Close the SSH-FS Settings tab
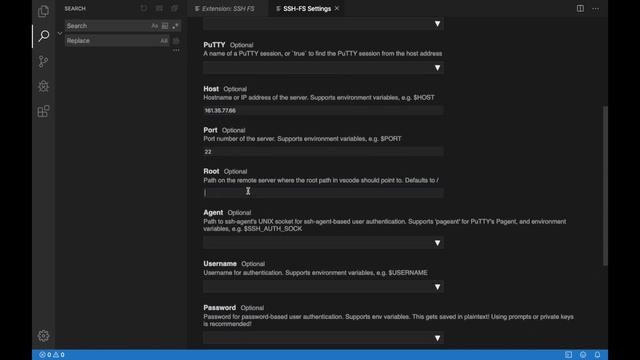This screenshot has width=640, height=360. pyautogui.click(x=337, y=8)
